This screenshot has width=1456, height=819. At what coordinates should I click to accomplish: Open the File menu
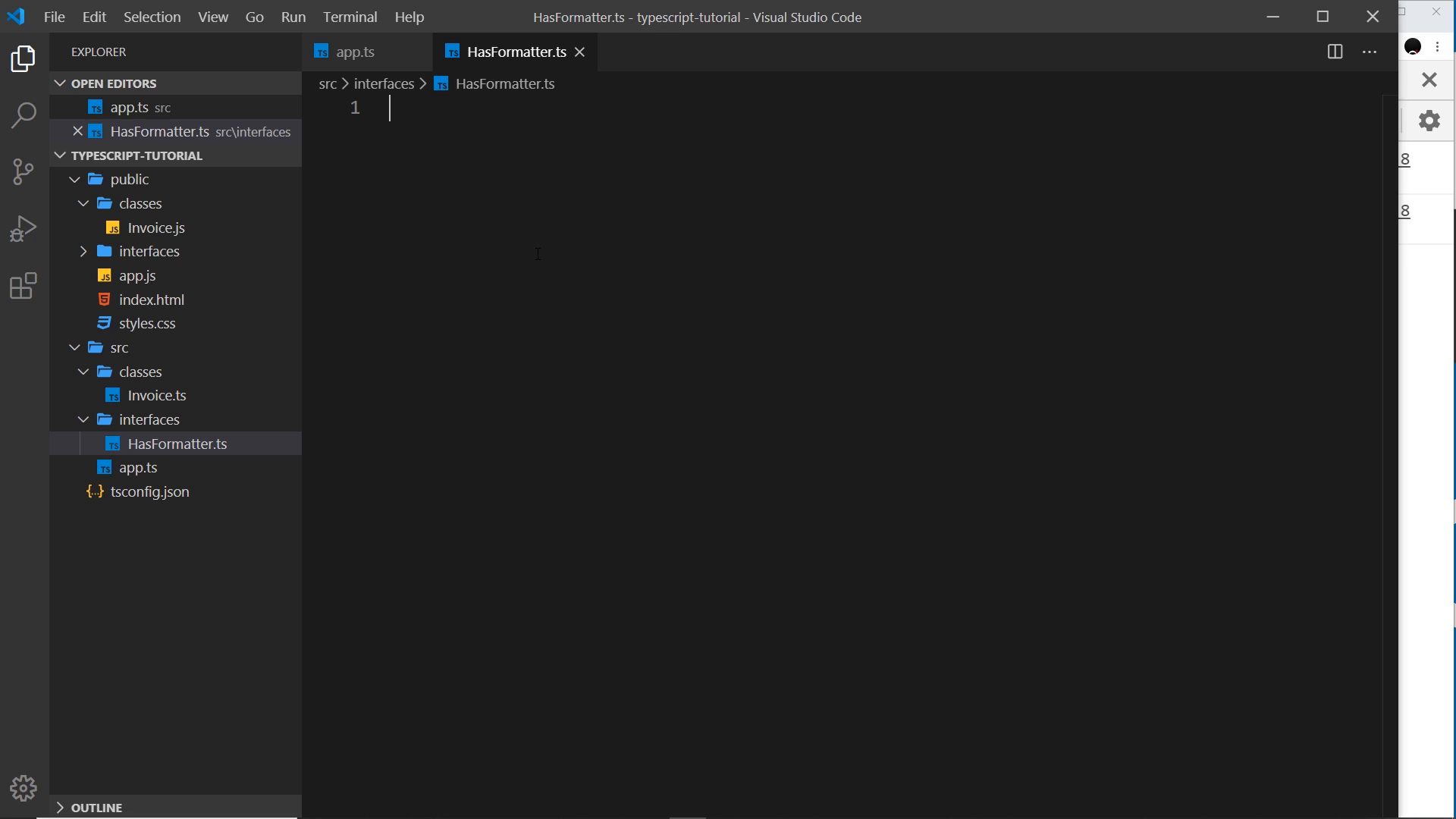click(x=54, y=17)
